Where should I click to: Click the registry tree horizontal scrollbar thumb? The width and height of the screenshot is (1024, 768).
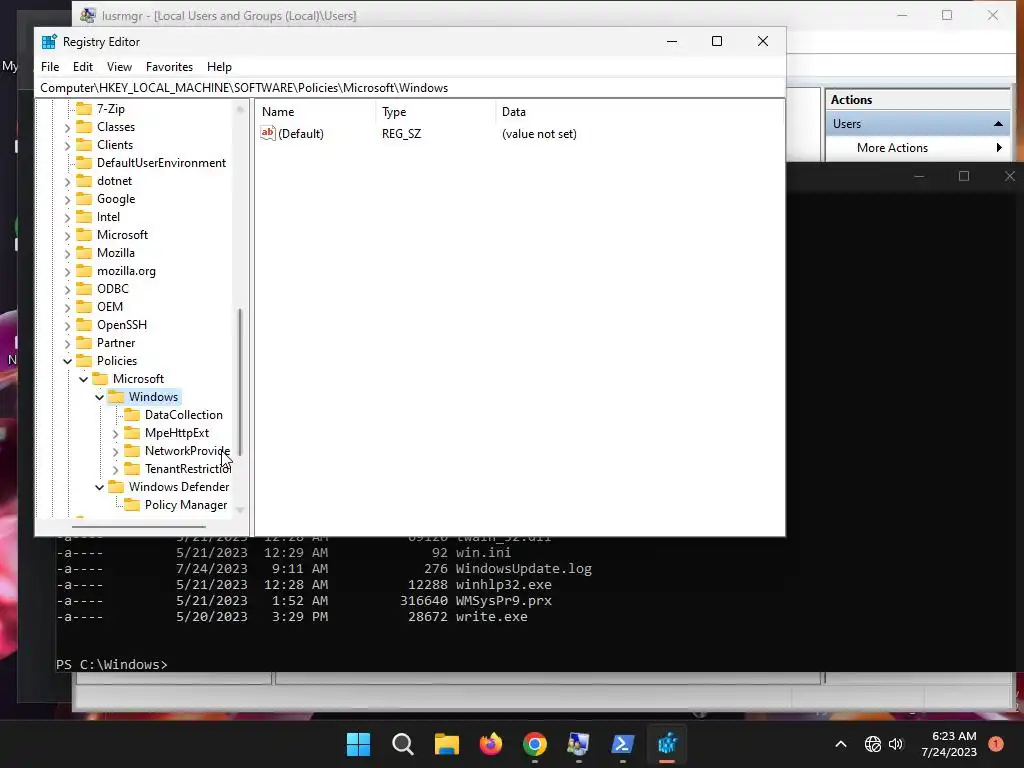coord(138,526)
